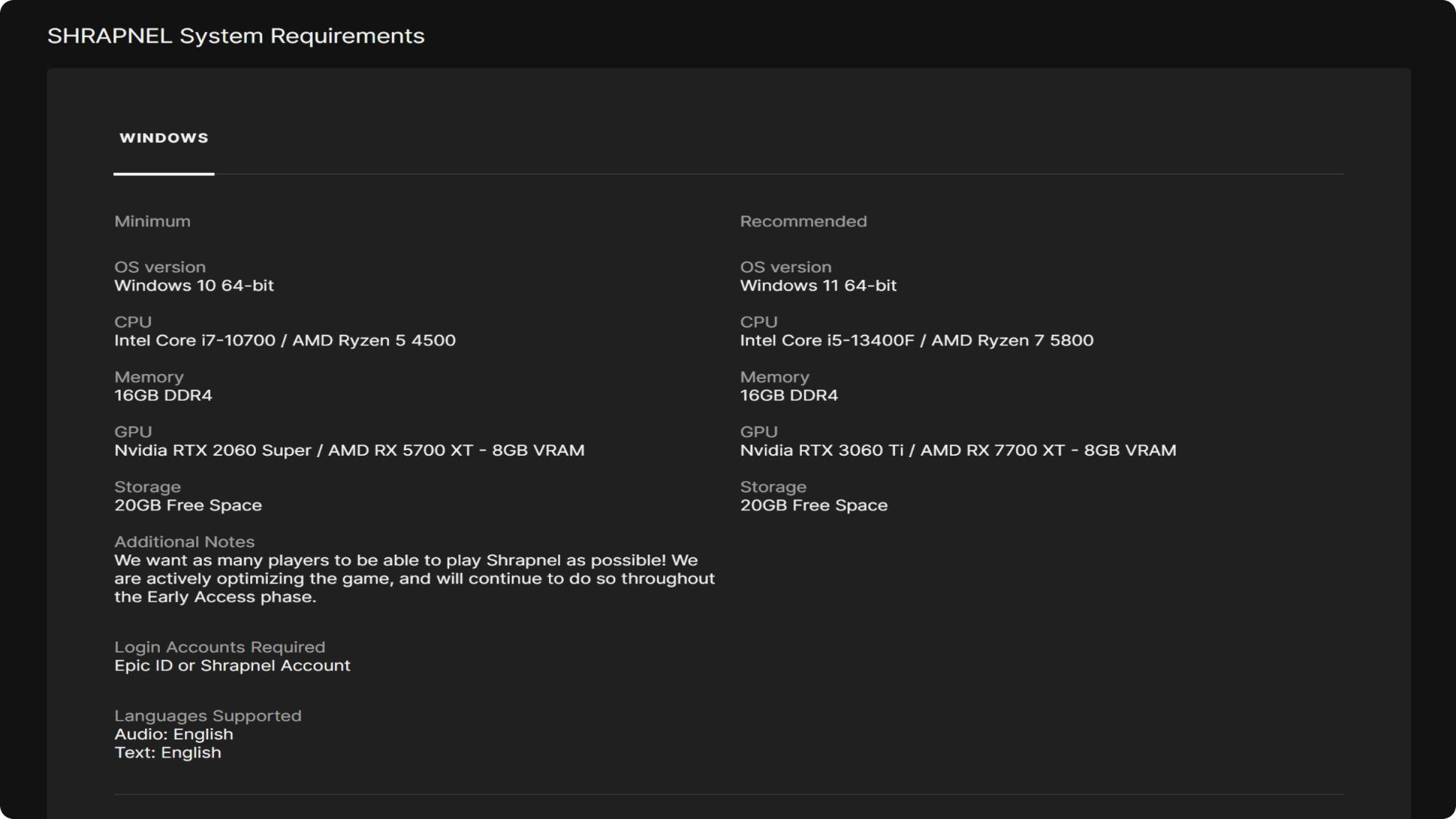The width and height of the screenshot is (1456, 819).
Task: Click the Languages Supported label
Action: point(208,716)
